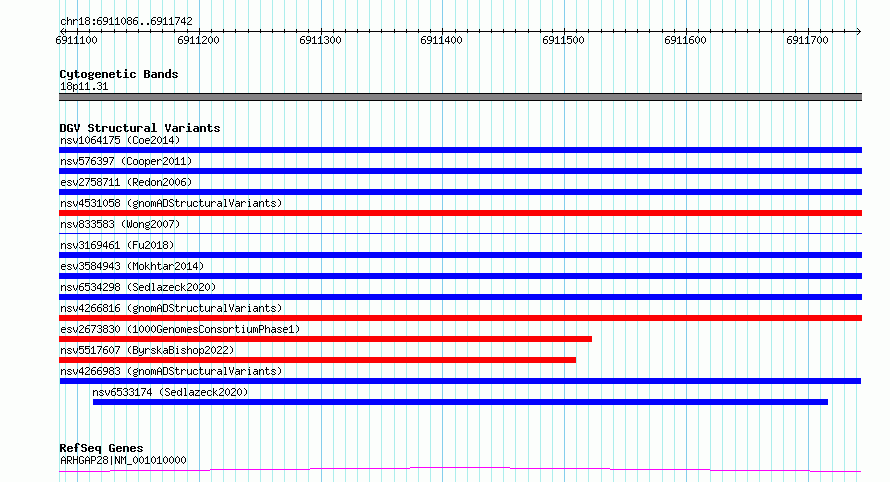Click the nsv1064175 (Coe2014) variant label

pos(120,140)
